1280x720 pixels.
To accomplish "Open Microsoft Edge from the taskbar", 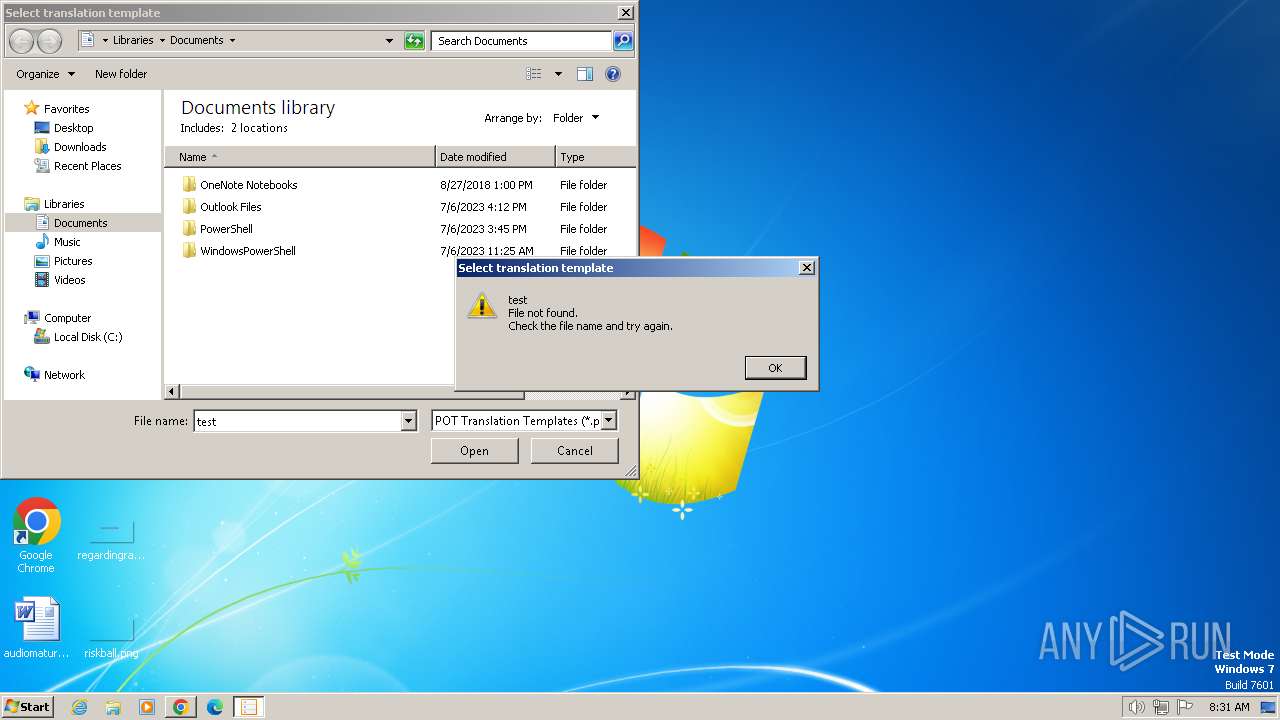I will 215,707.
